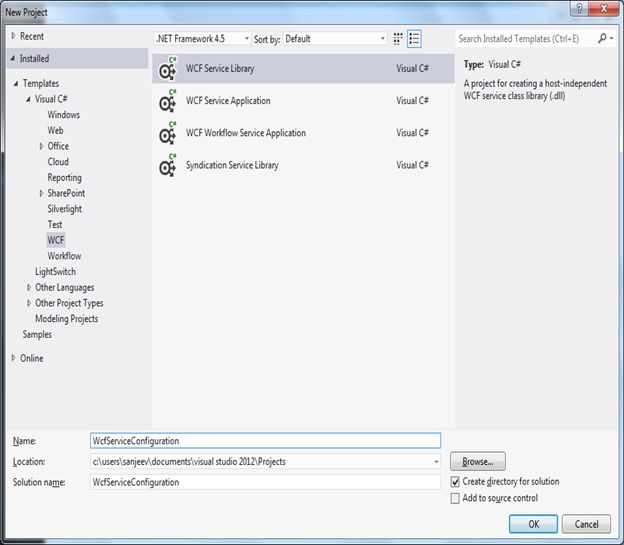Click the Help question mark button
This screenshot has height=545, width=624.
pyautogui.click(x=579, y=8)
